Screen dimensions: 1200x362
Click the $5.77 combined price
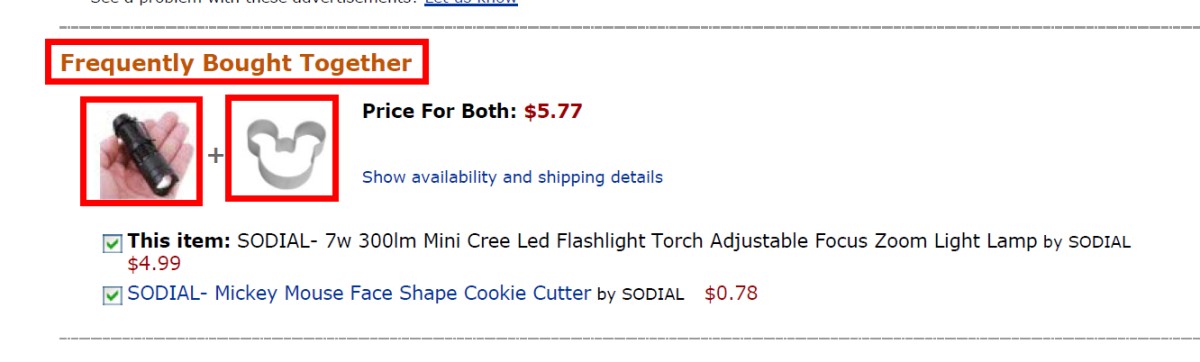tap(553, 110)
